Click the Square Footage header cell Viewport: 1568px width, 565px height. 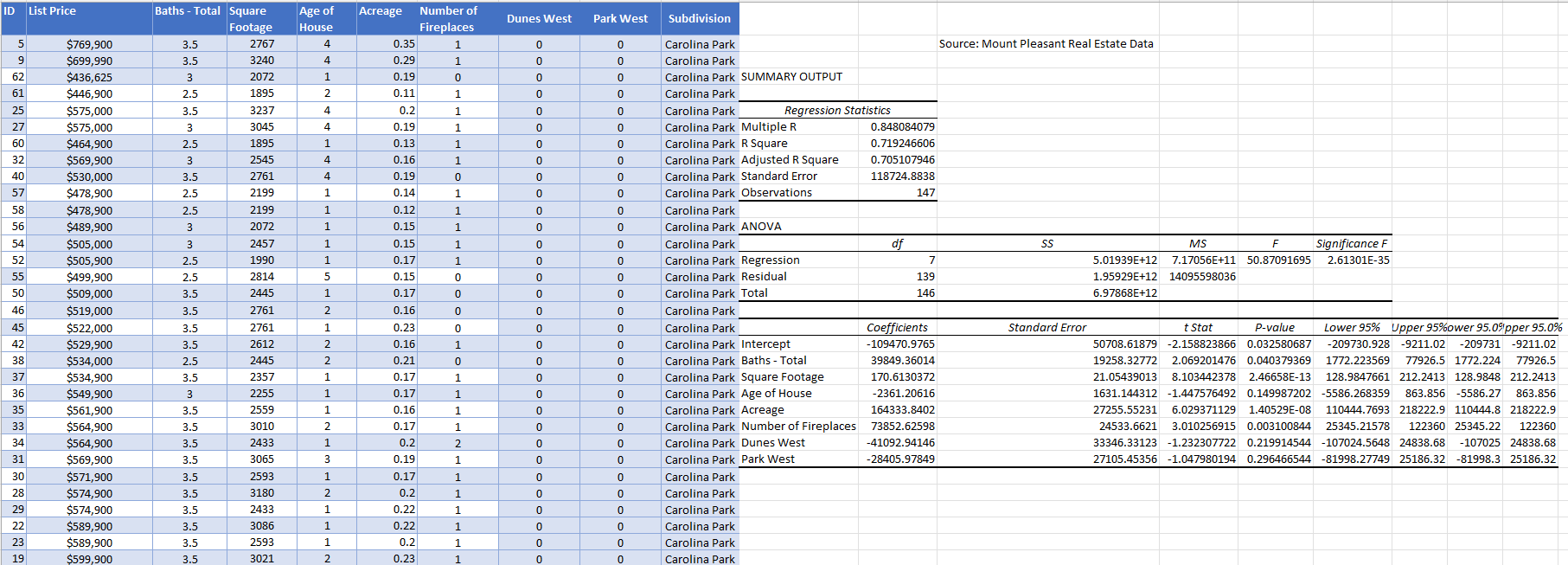(x=262, y=18)
